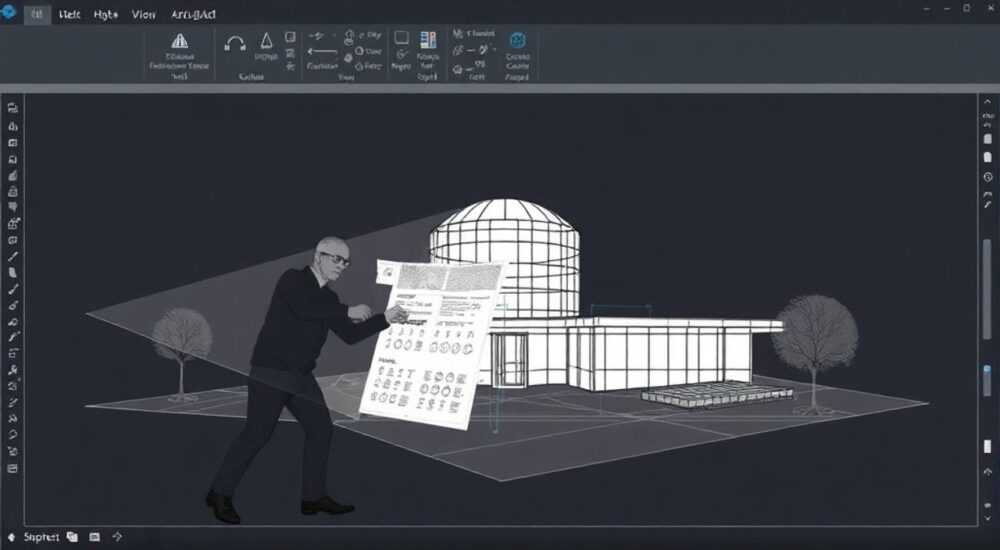Click the warning triangle icon in the ribbon
Screen dimensions: 1000x550
(180, 41)
